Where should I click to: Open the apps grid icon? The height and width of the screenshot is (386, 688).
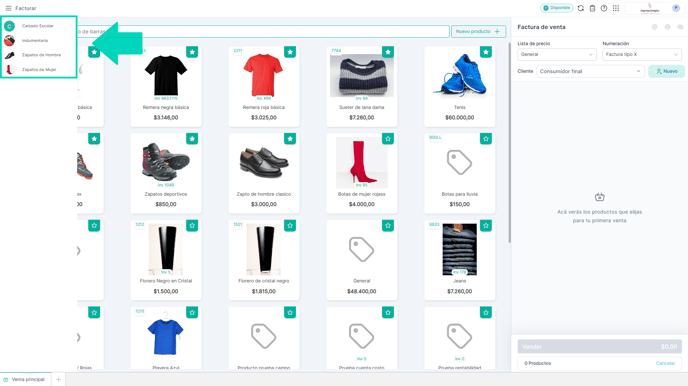pyautogui.click(x=616, y=8)
